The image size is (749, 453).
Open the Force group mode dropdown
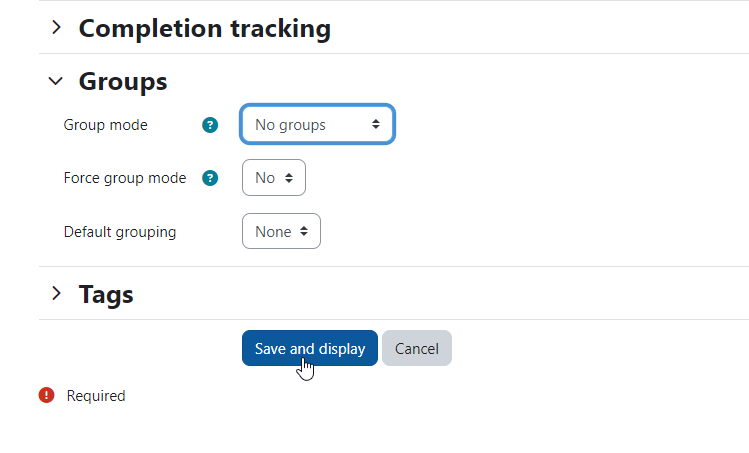tap(274, 178)
